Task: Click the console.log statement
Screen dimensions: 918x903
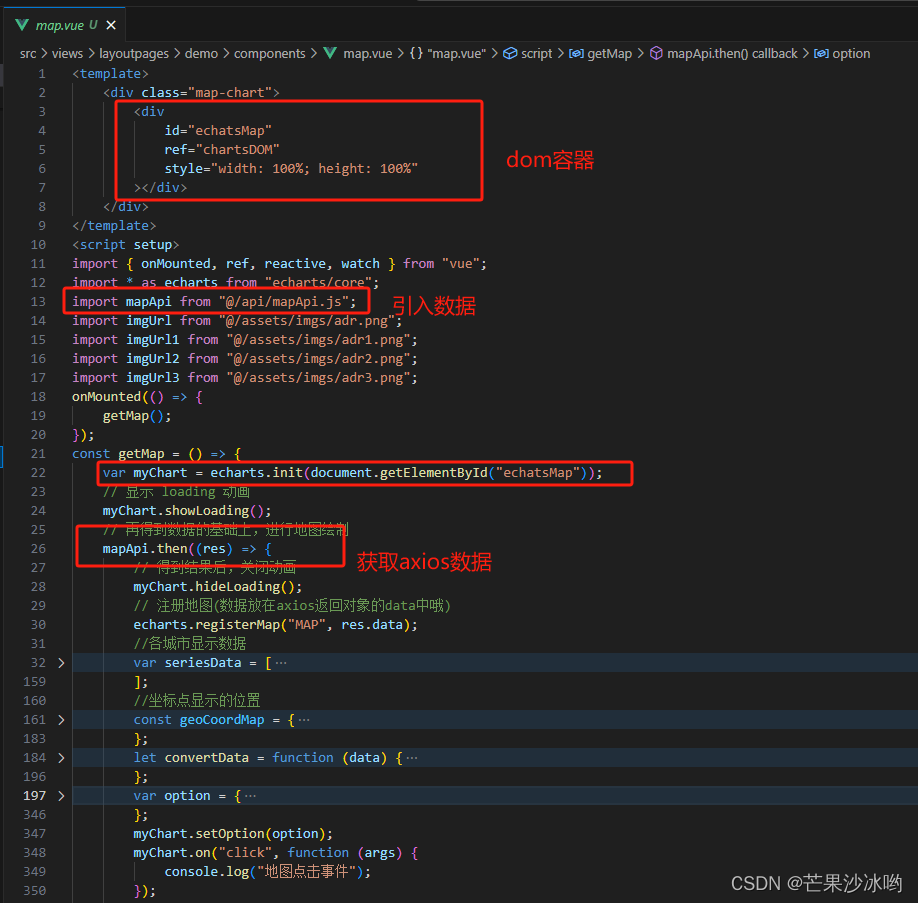Action: (268, 872)
